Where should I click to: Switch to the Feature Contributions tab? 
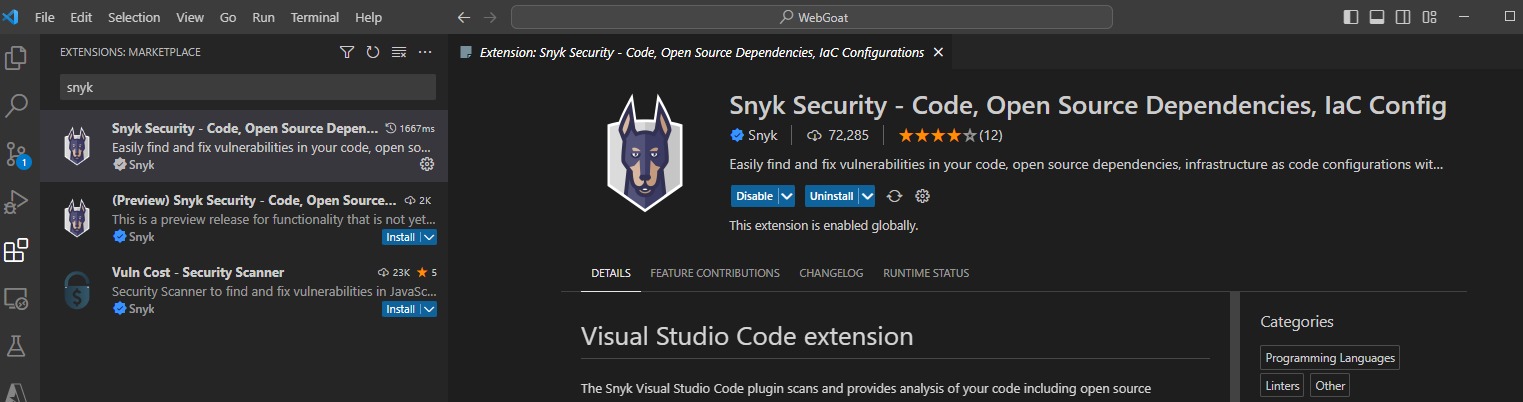(x=715, y=273)
